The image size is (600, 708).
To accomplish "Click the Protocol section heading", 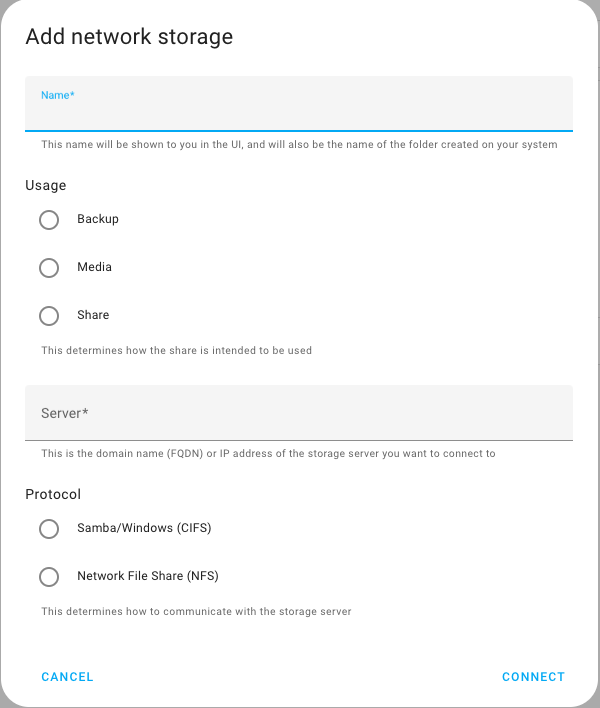I will point(53,495).
